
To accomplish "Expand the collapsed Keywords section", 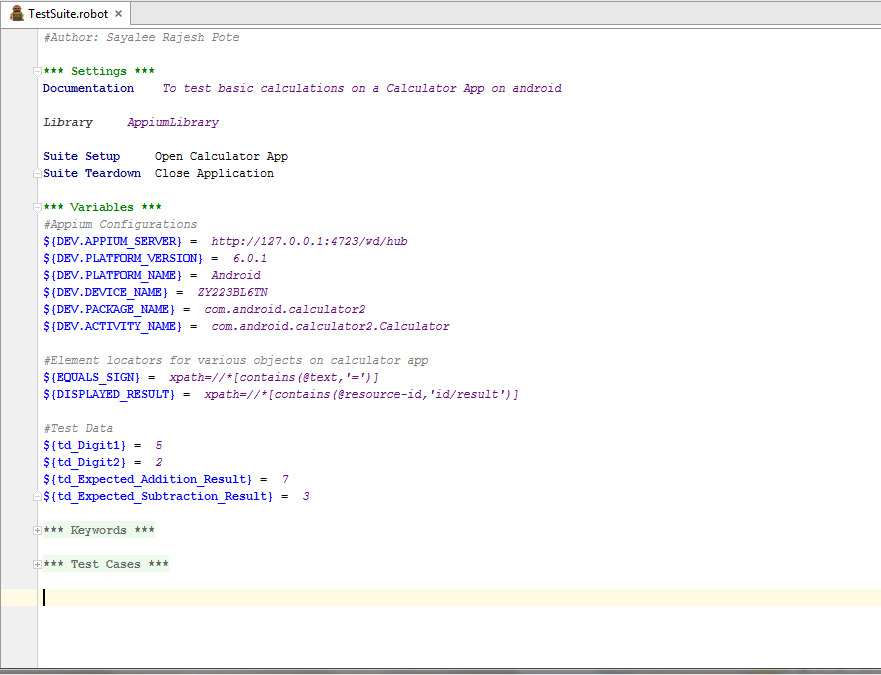I will coord(38,531).
